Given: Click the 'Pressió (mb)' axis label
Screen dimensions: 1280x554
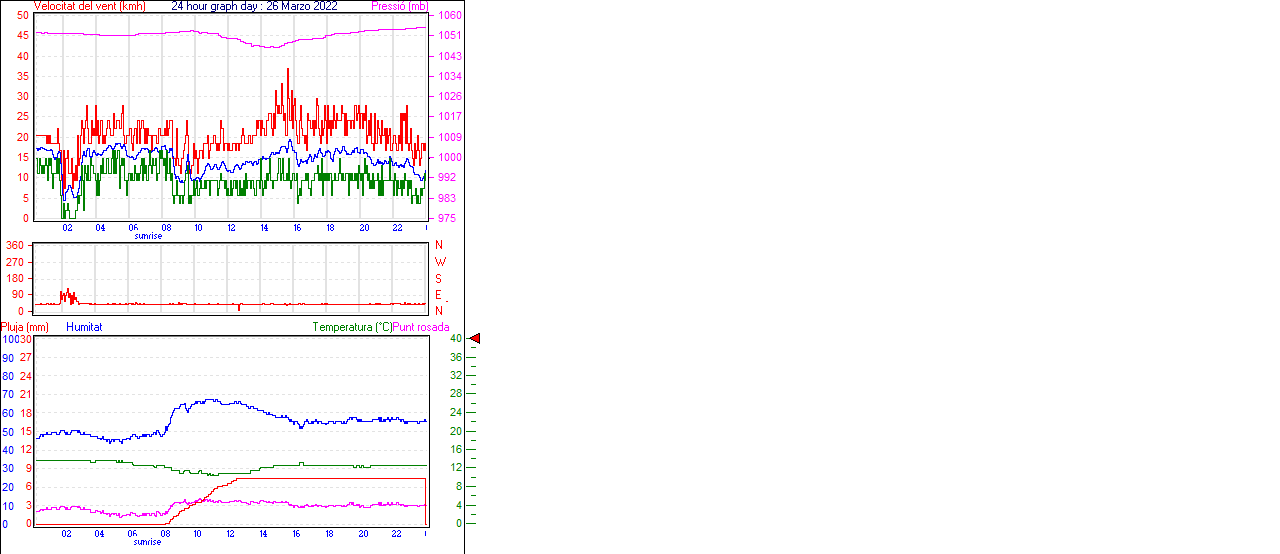Looking at the screenshot, I should (x=398, y=6).
